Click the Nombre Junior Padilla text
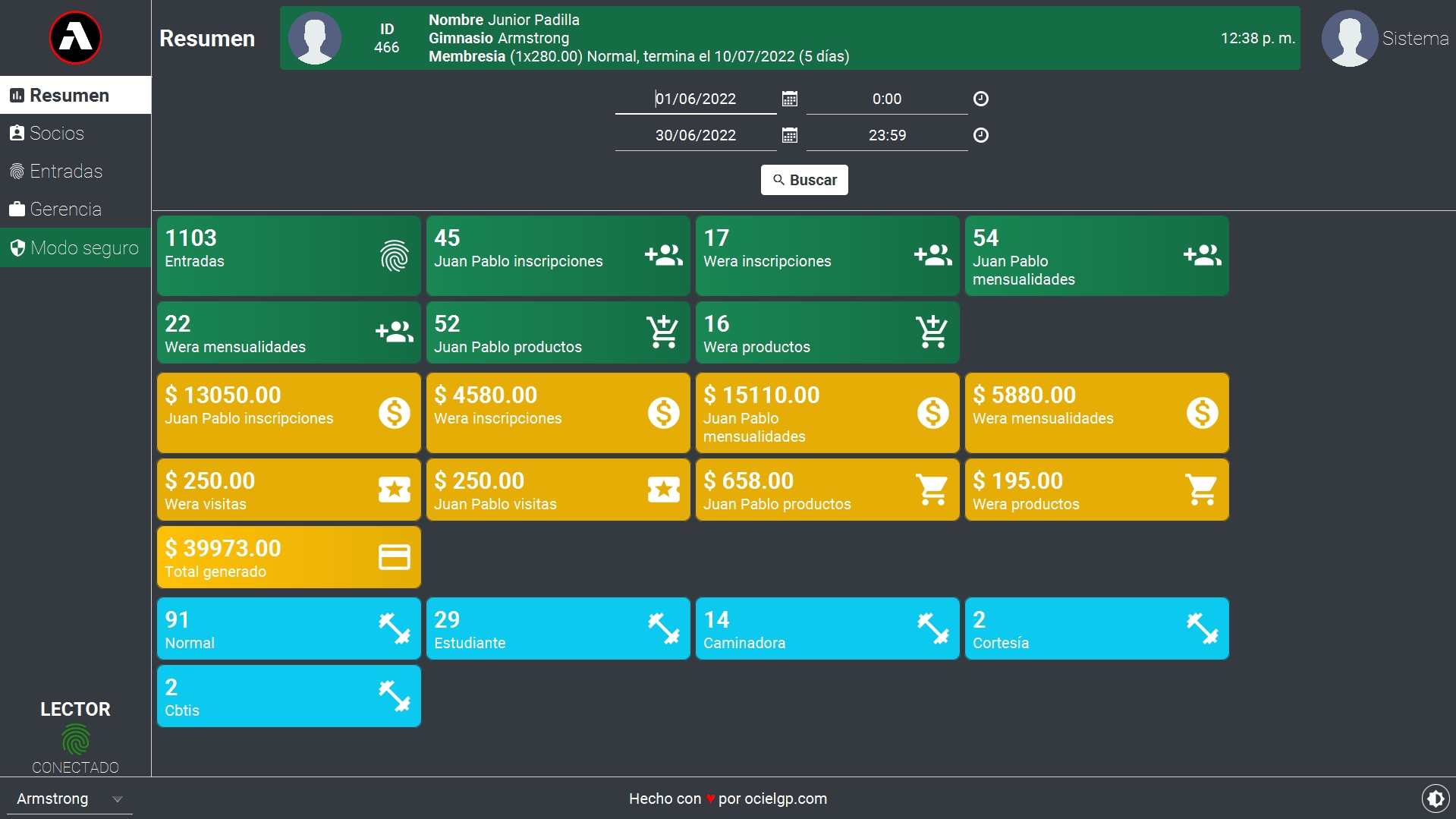The height and width of the screenshot is (819, 1456). pos(504,20)
